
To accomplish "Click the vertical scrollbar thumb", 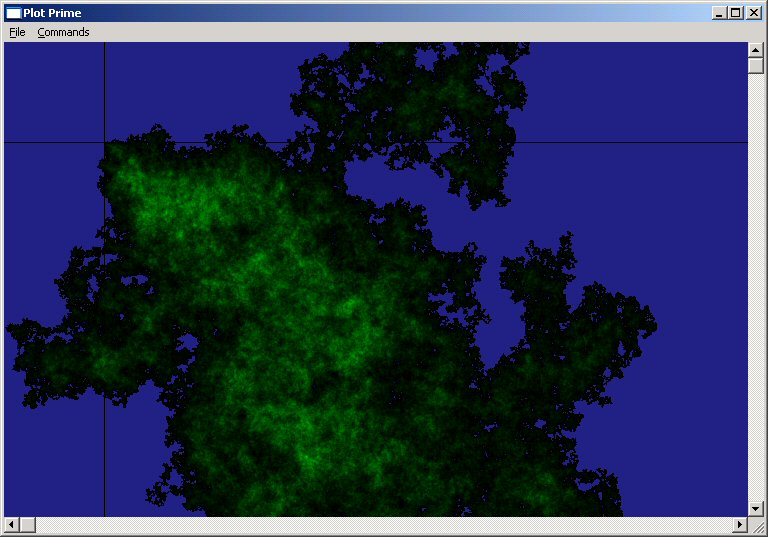I will pyautogui.click(x=756, y=65).
